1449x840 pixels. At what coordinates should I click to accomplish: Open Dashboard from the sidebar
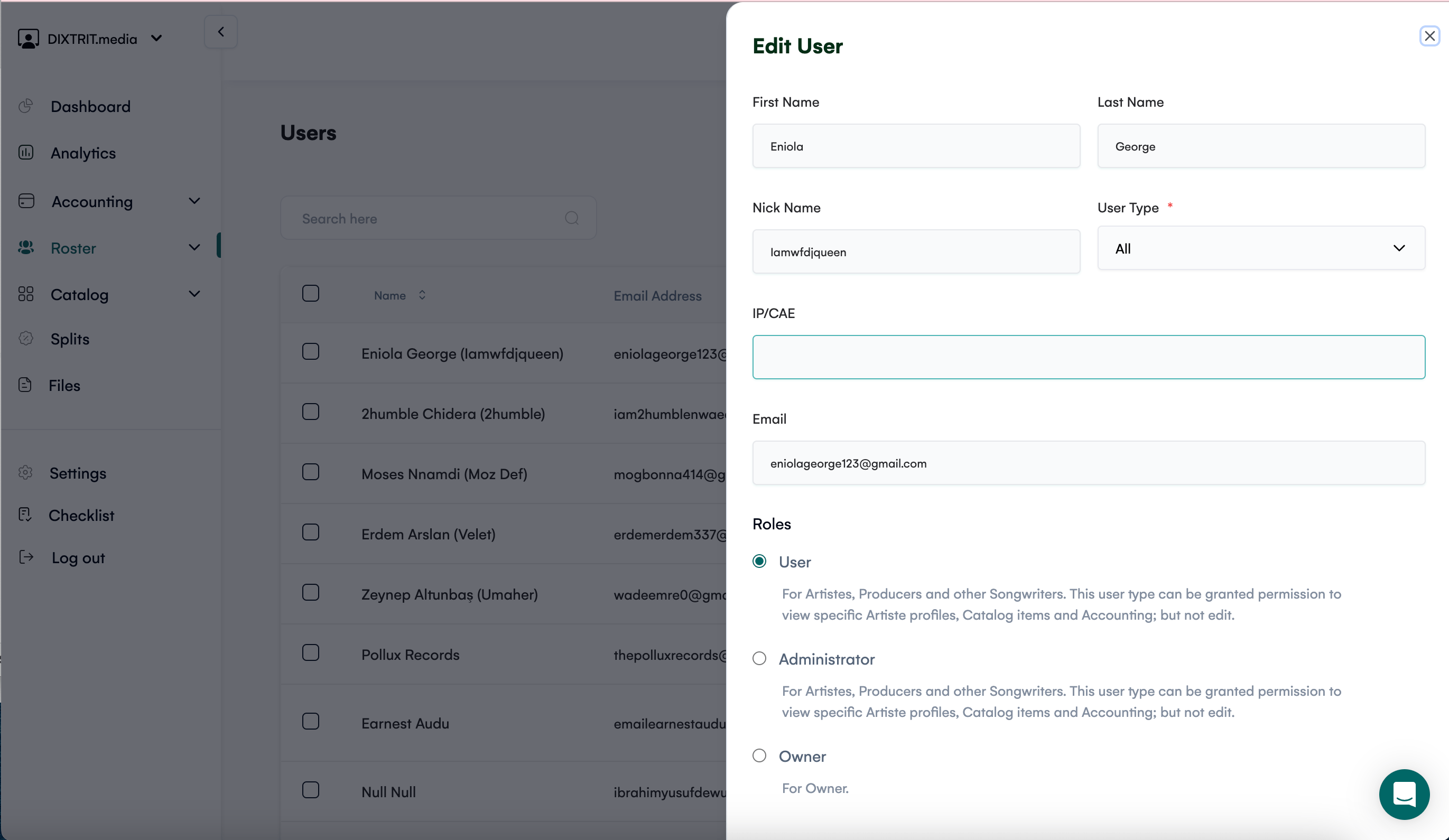pos(90,106)
